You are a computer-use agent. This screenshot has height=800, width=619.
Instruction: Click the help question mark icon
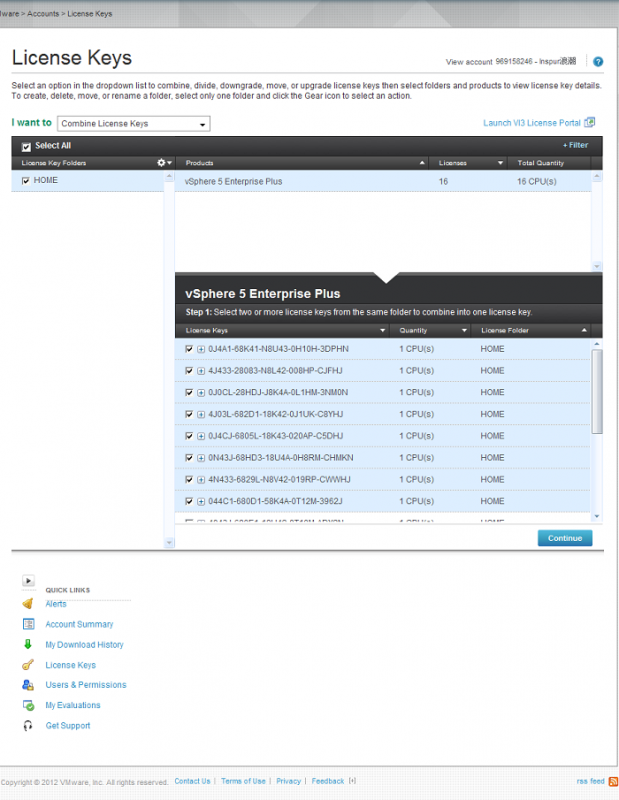(x=598, y=62)
